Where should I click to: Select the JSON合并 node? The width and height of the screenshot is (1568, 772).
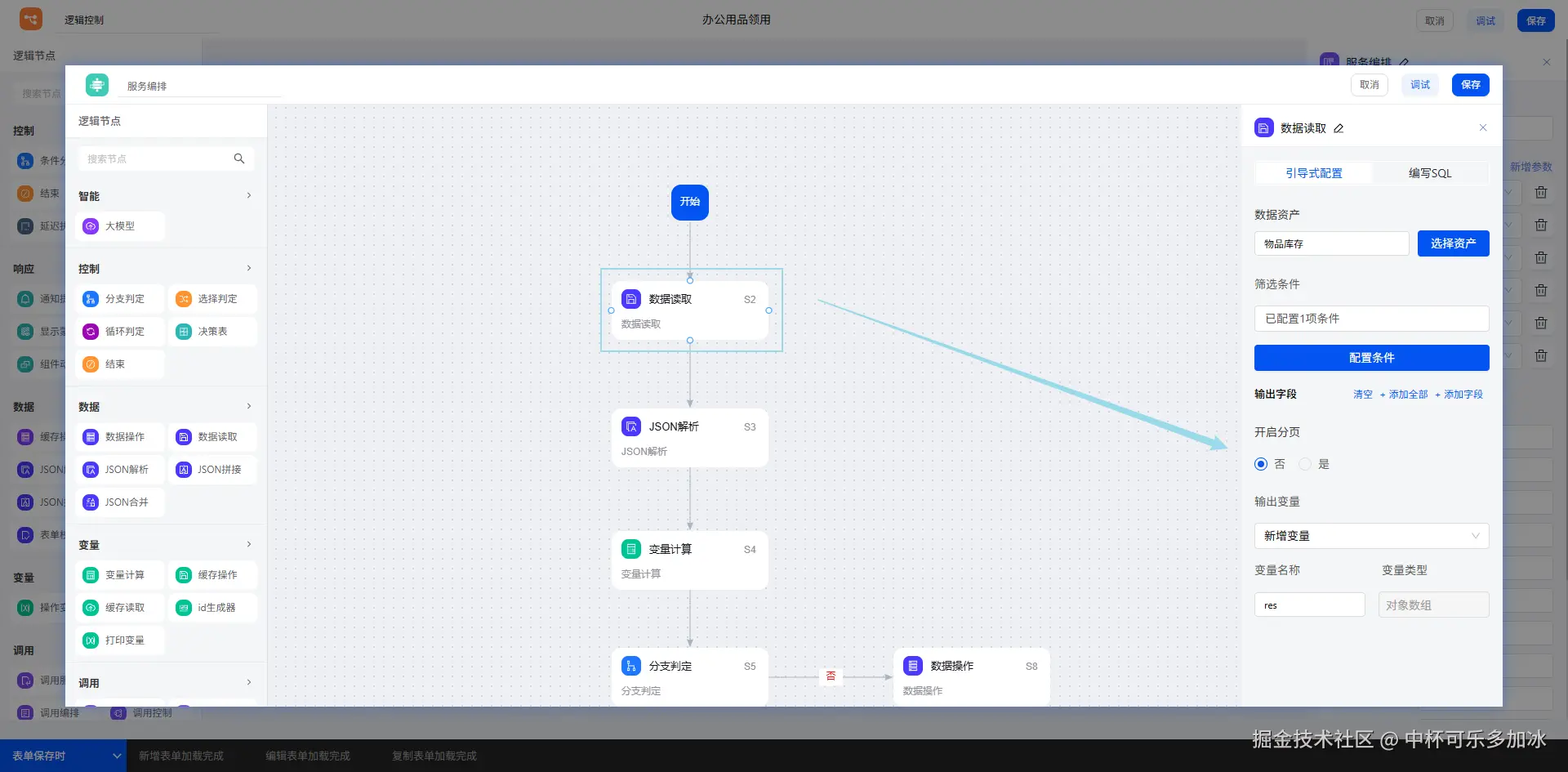120,502
